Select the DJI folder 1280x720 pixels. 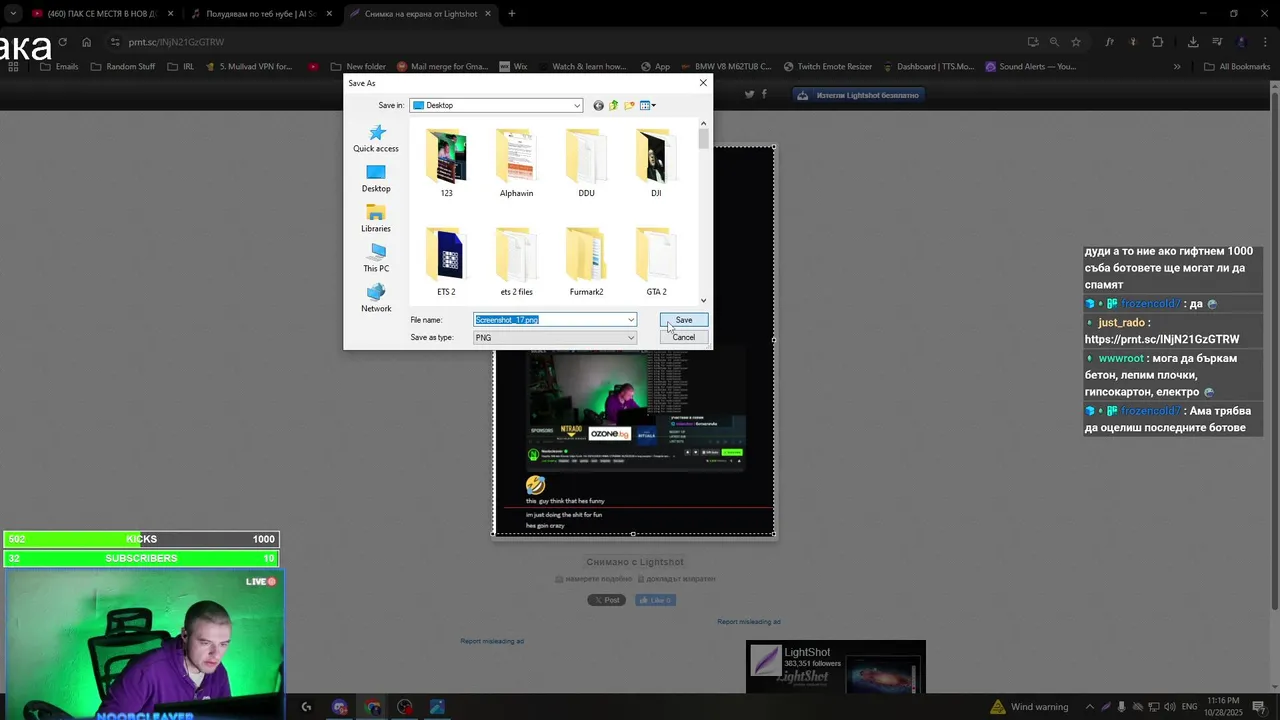pyautogui.click(x=656, y=163)
